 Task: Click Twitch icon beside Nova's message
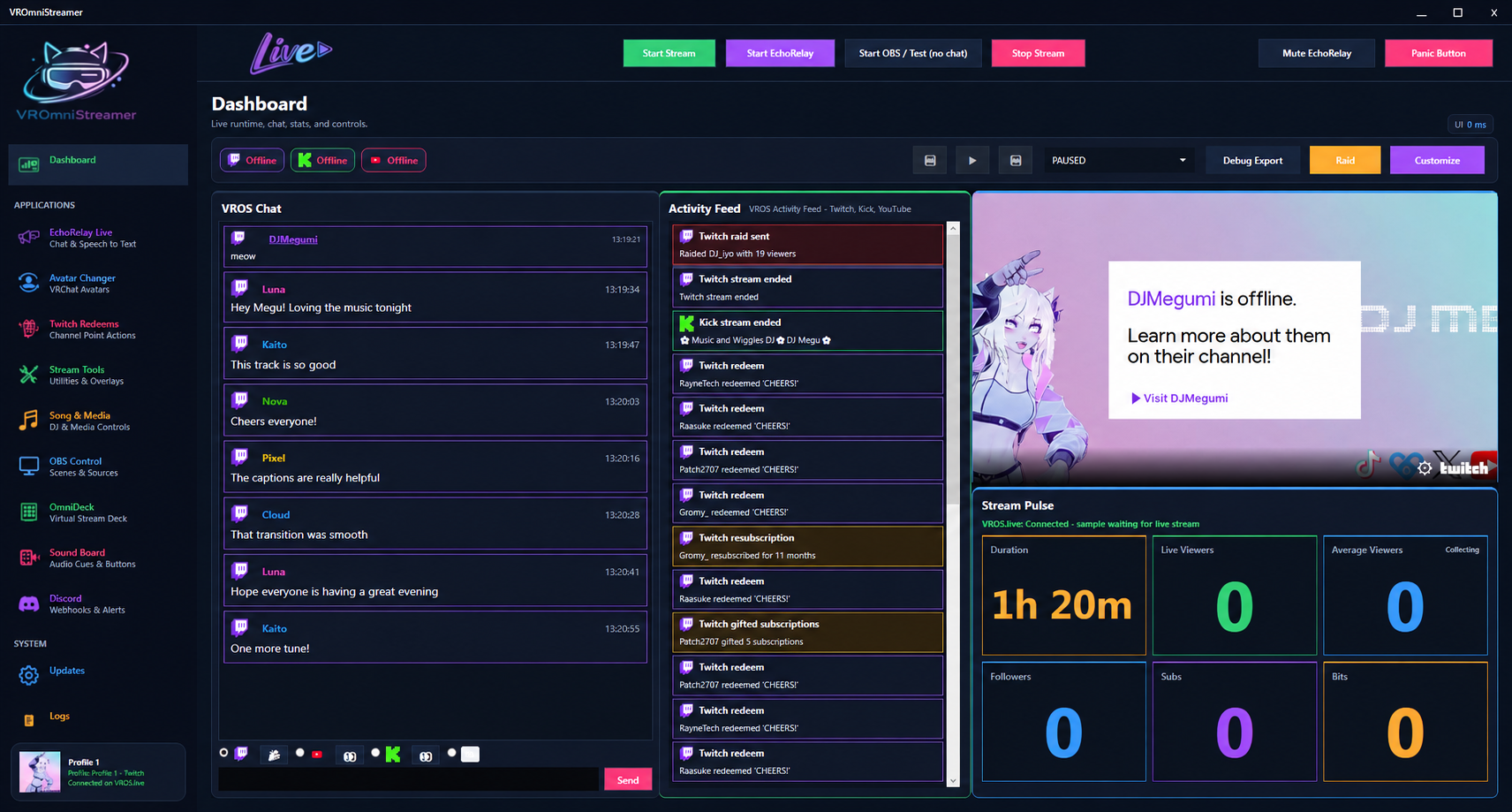tap(240, 400)
